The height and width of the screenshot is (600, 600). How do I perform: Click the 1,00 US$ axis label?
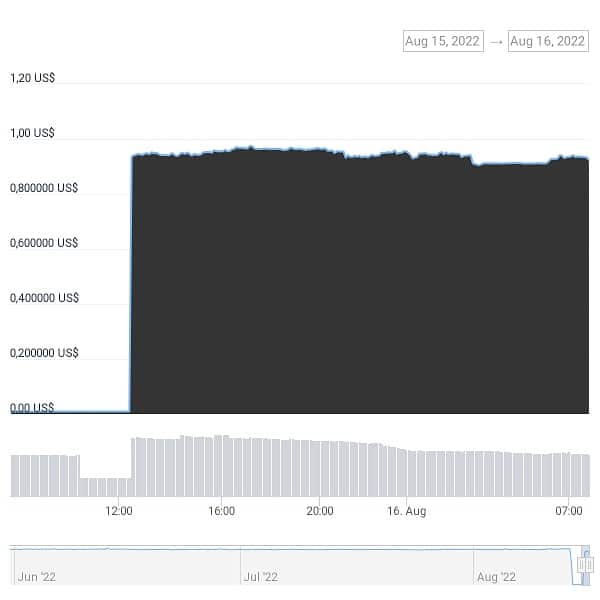tap(33, 133)
